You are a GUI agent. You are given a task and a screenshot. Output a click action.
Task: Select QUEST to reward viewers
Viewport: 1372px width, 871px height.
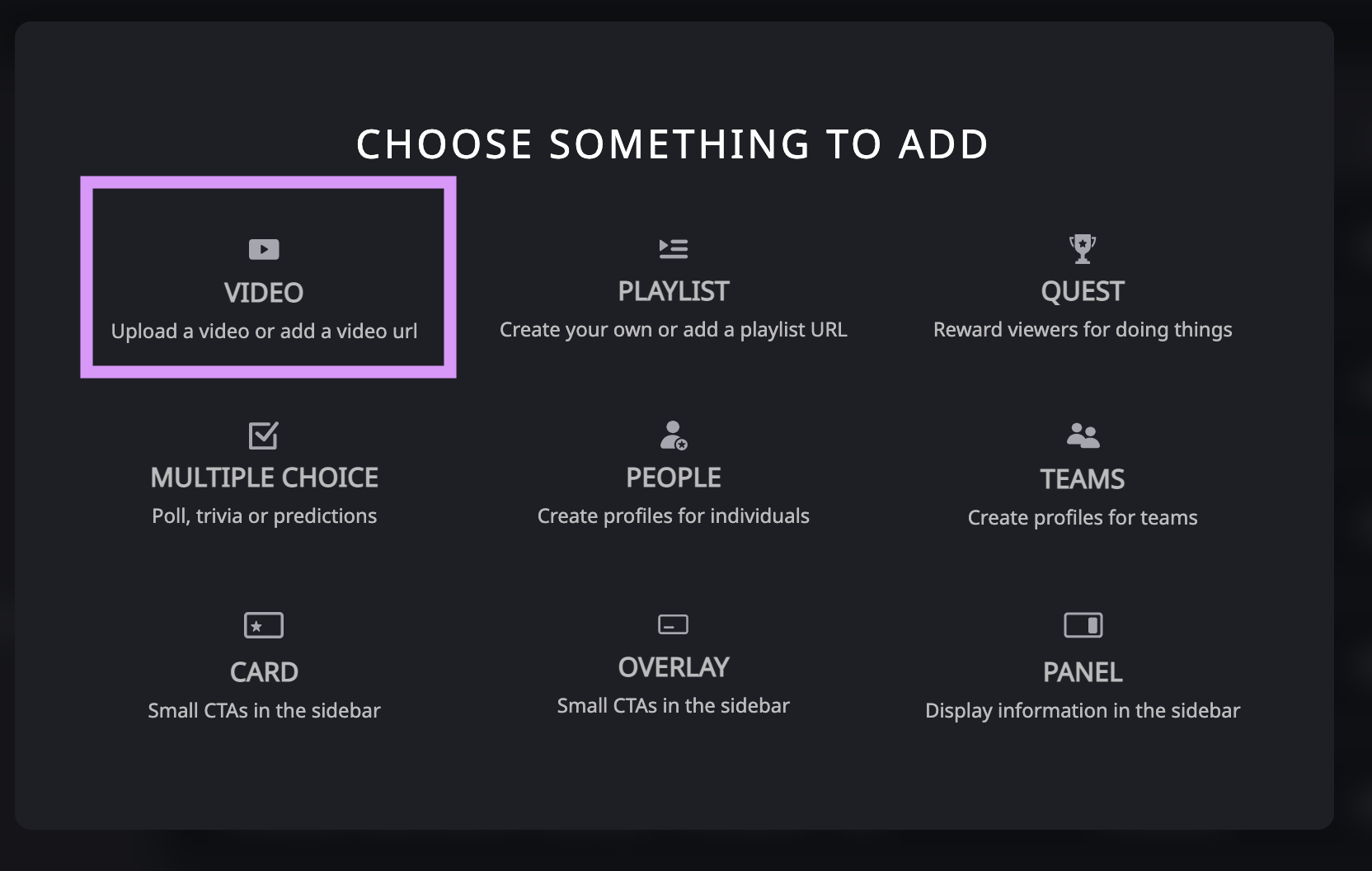pos(1083,290)
